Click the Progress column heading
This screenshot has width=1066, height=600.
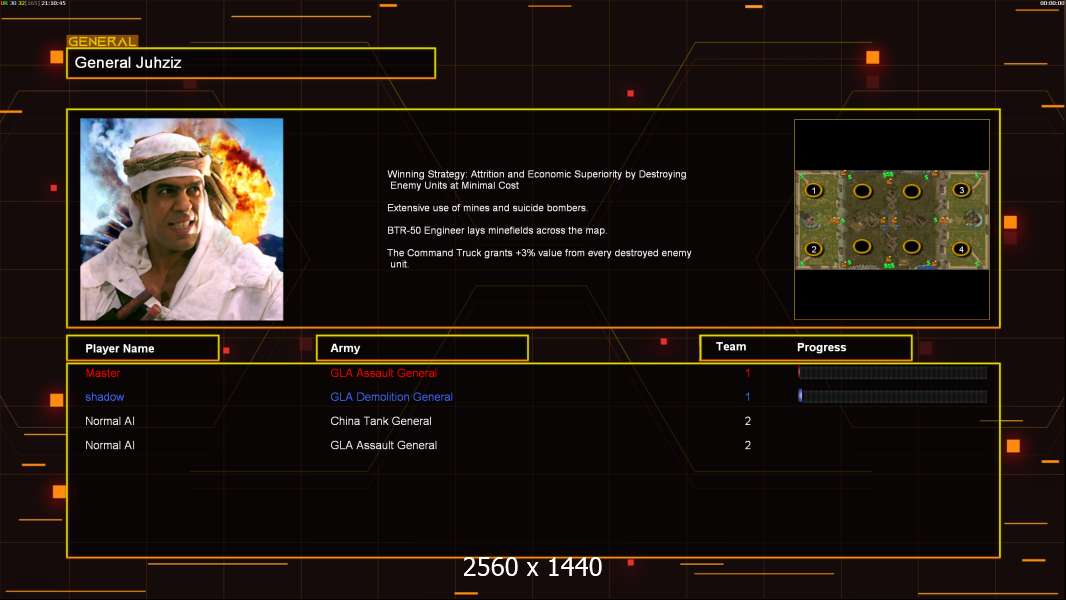[x=821, y=347]
